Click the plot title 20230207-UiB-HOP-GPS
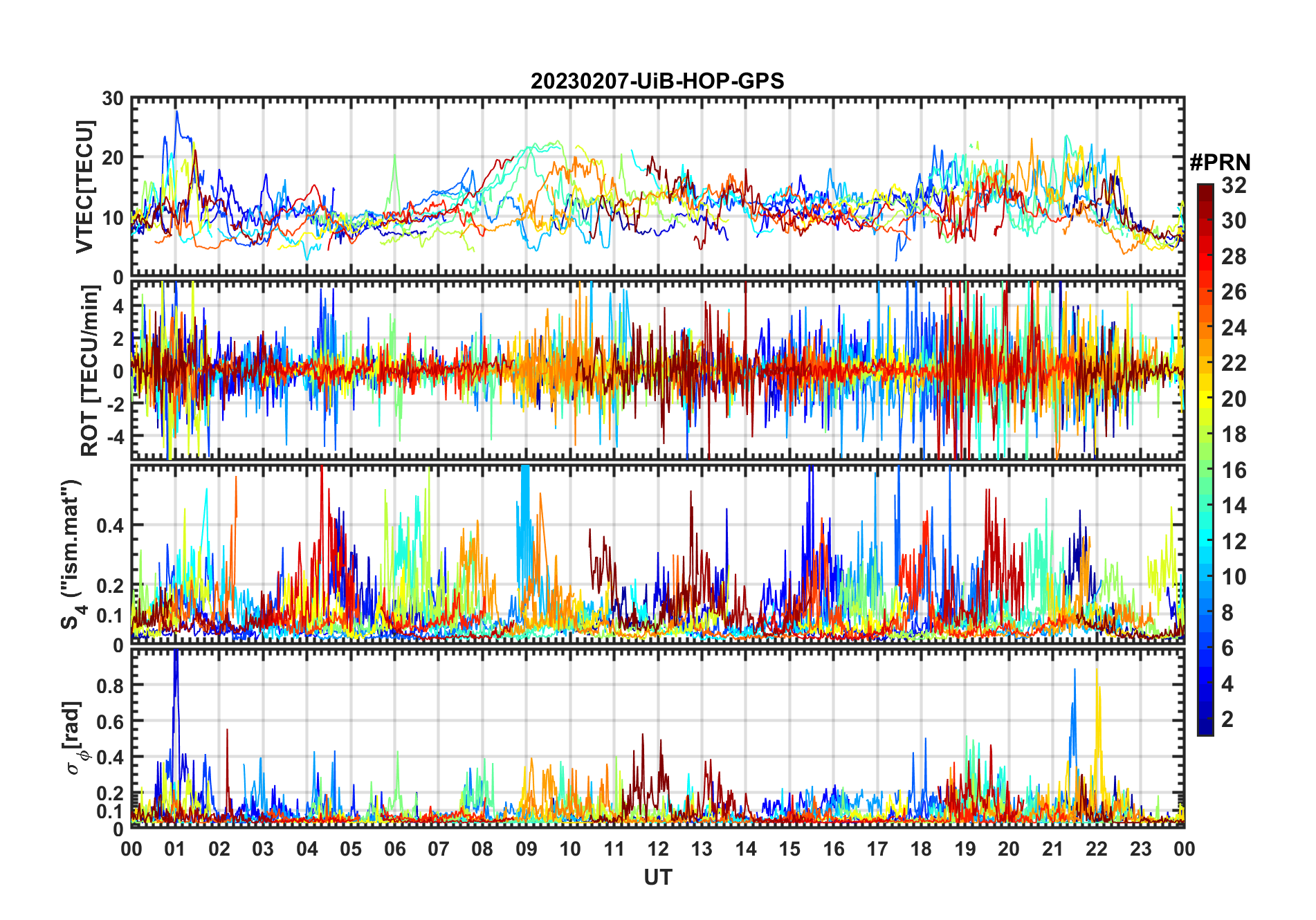Image resolution: width=1316 pixels, height=920 pixels. [x=657, y=81]
